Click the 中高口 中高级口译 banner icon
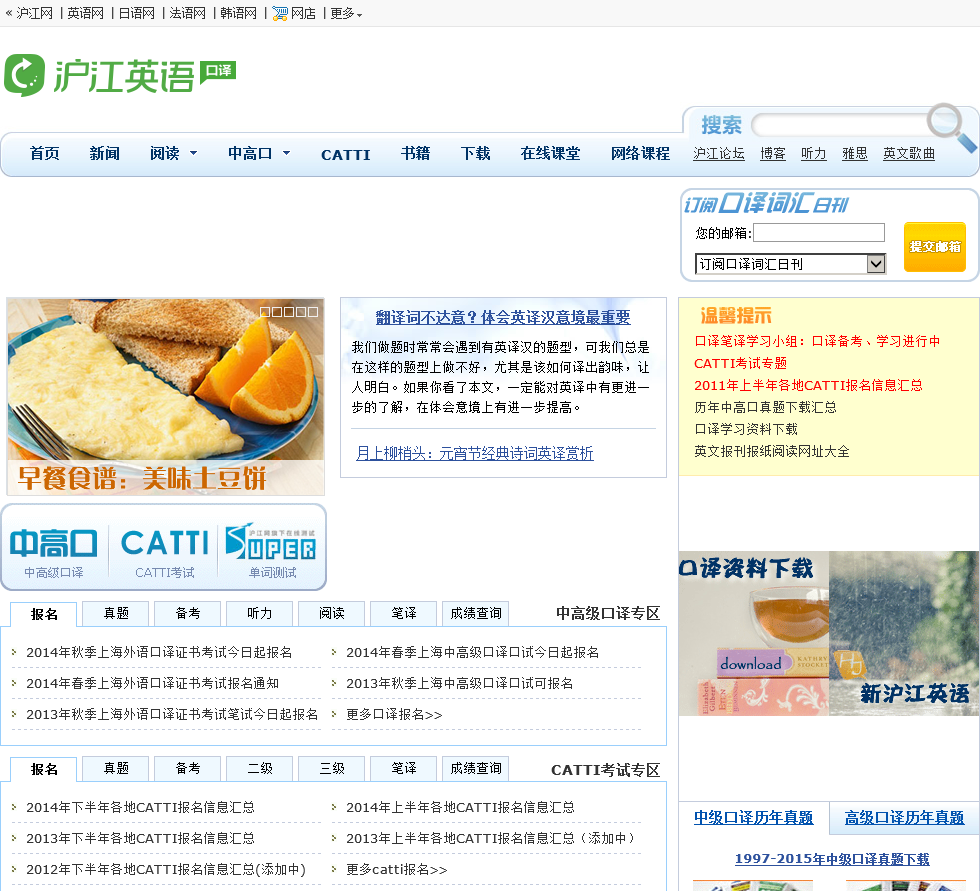Image resolution: width=980 pixels, height=891 pixels. tap(54, 553)
